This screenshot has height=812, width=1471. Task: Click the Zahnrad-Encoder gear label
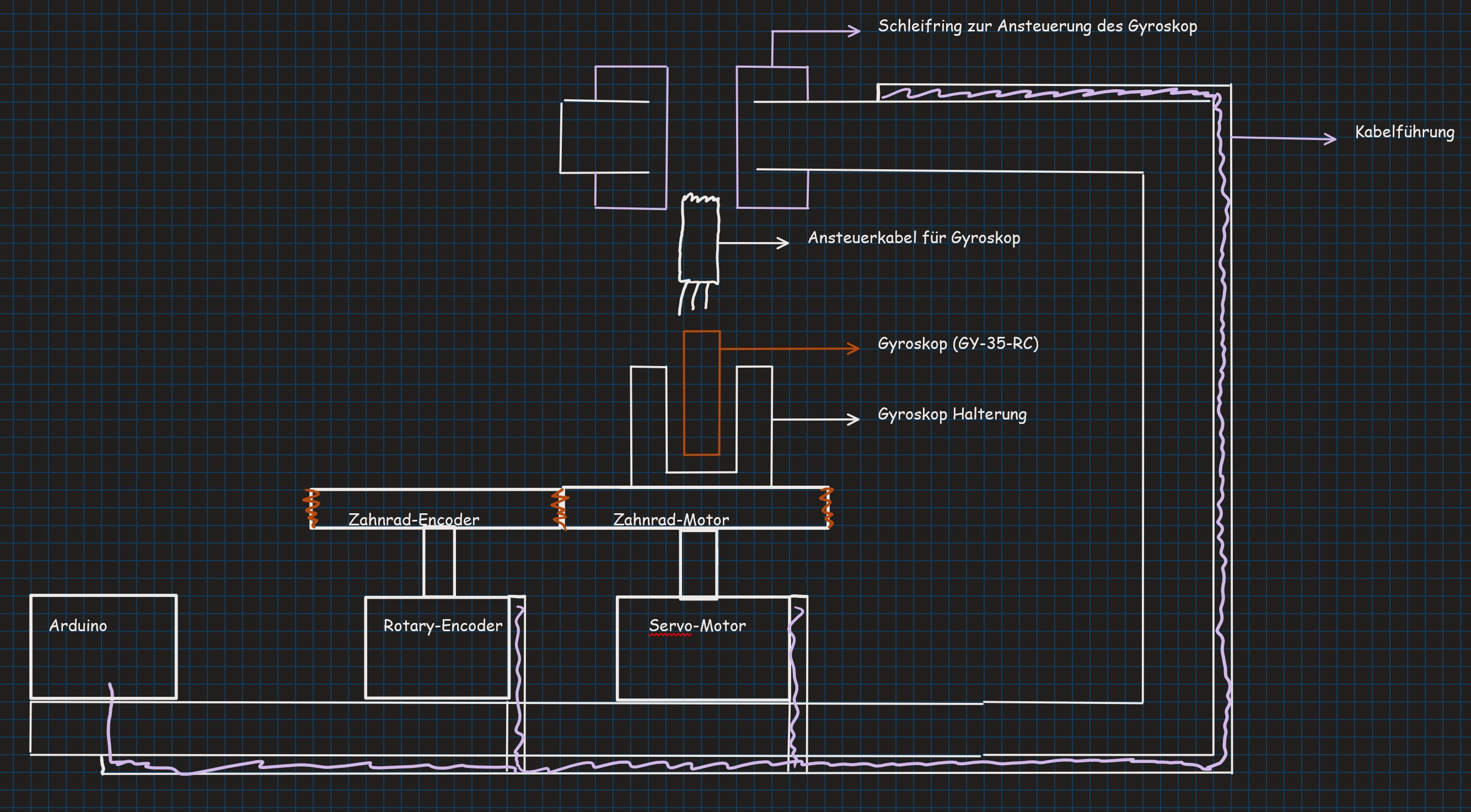(414, 519)
